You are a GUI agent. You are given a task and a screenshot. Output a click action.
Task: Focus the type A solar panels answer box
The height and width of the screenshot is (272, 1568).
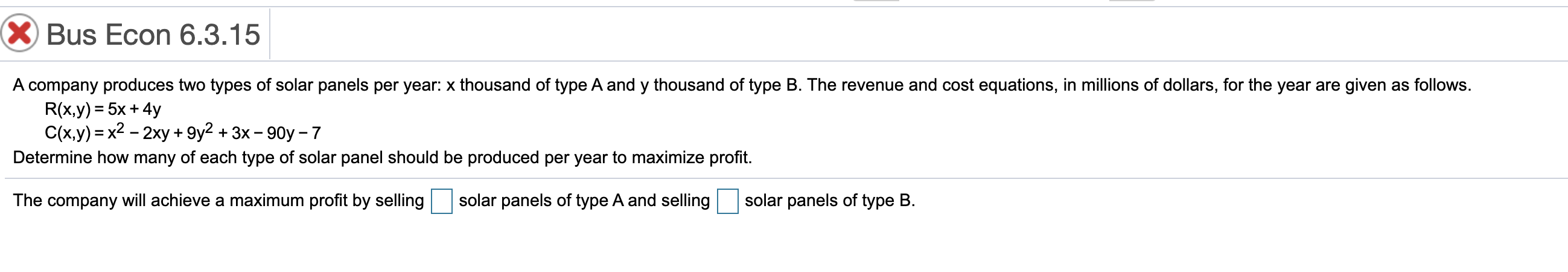(441, 201)
